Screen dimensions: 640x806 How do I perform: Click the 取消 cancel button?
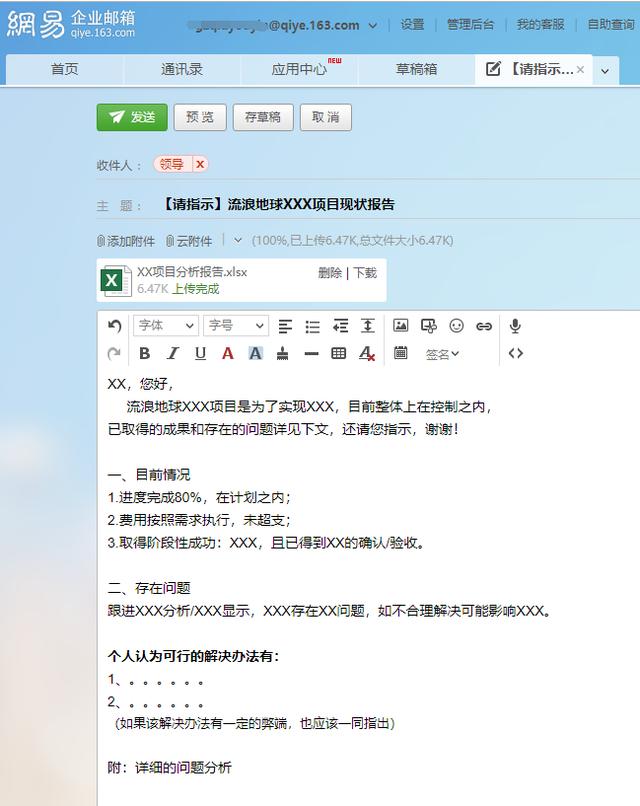[326, 117]
